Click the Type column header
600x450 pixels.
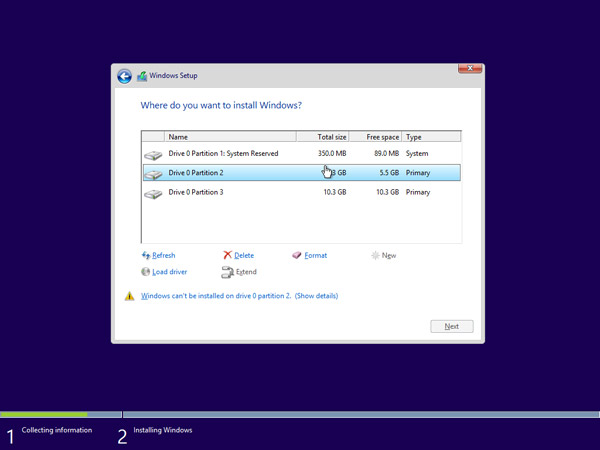tap(430, 137)
